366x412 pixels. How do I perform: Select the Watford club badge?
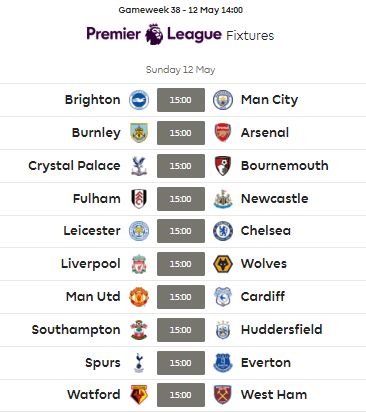tap(139, 395)
